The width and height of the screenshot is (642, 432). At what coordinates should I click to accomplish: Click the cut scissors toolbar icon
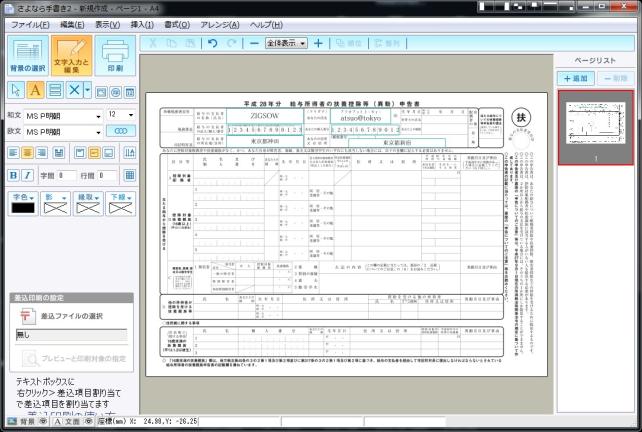[x=153, y=43]
